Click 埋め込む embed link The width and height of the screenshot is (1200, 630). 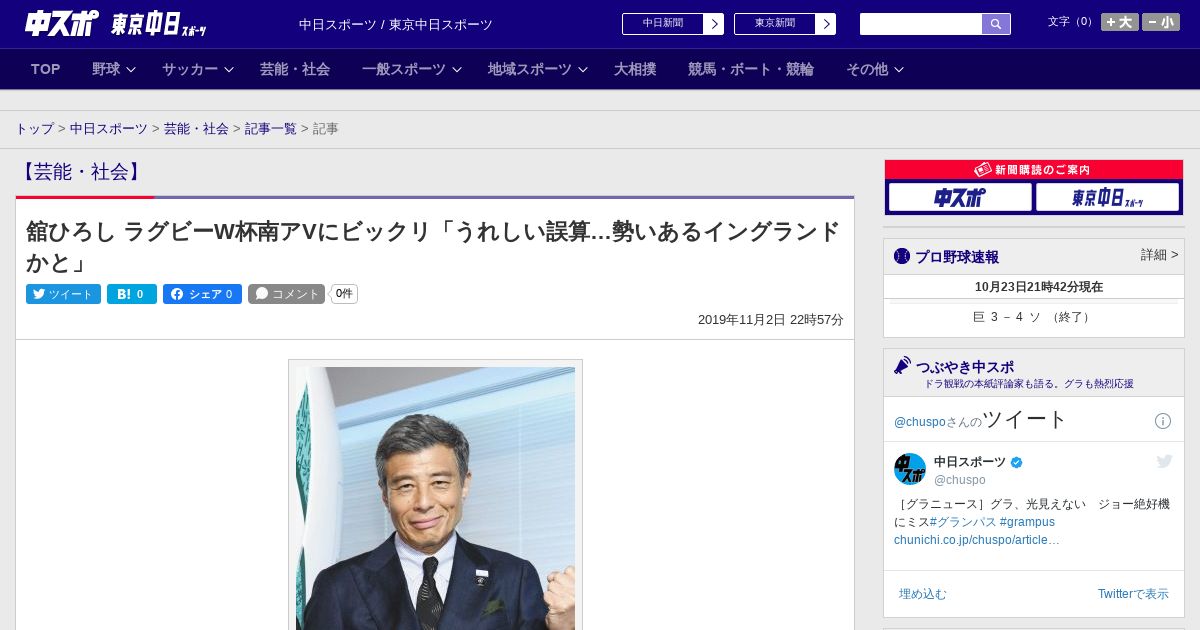922,594
